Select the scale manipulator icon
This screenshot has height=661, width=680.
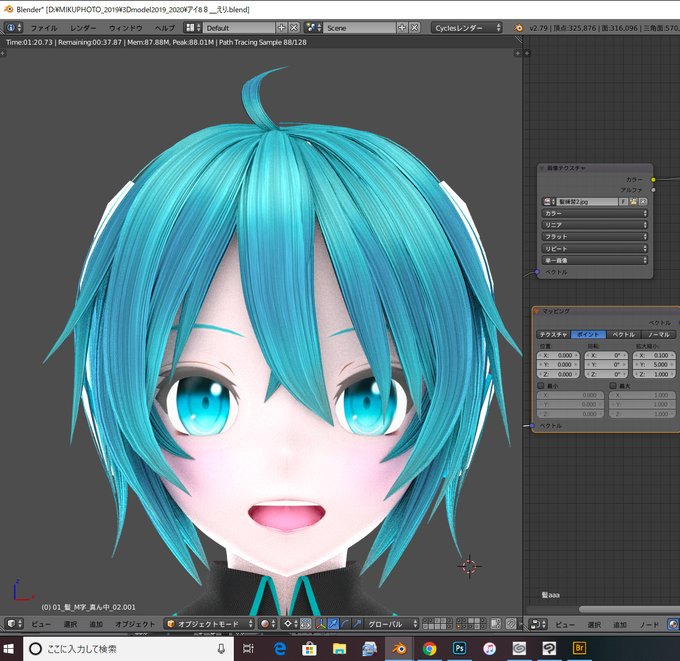pos(356,624)
